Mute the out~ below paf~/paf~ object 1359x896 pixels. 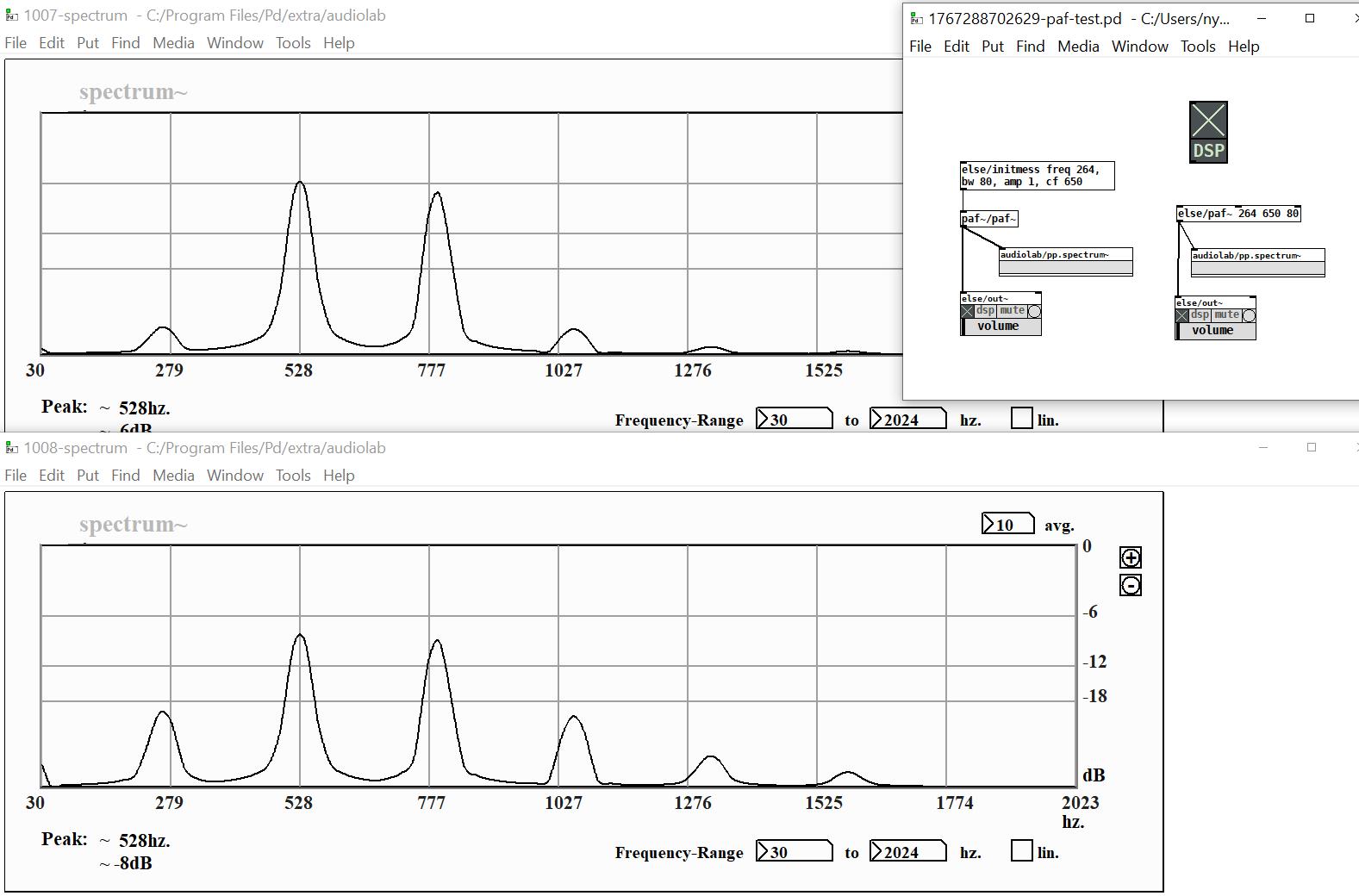tap(1012, 311)
